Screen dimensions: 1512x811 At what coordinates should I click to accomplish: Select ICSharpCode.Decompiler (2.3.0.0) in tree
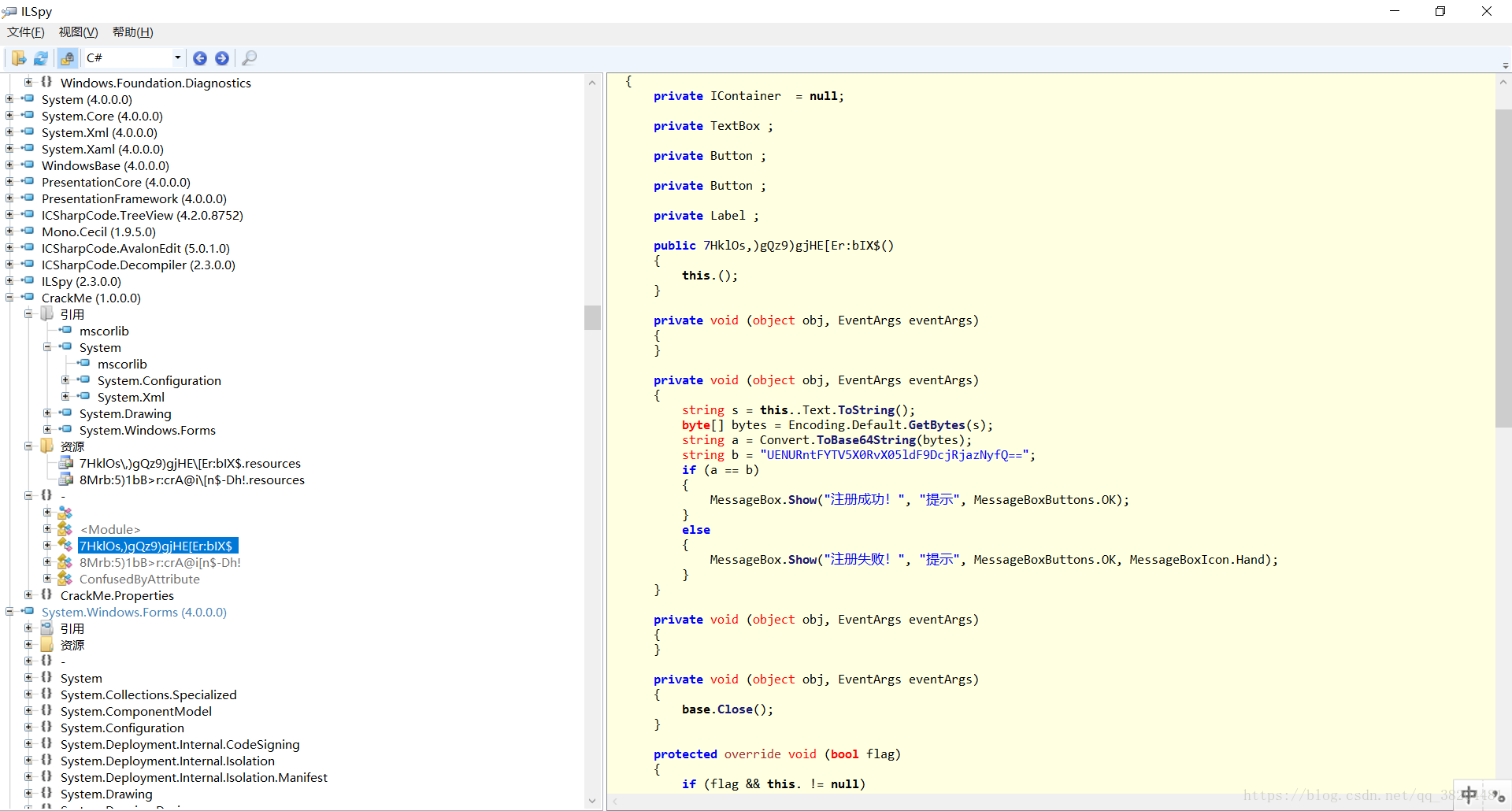[139, 265]
